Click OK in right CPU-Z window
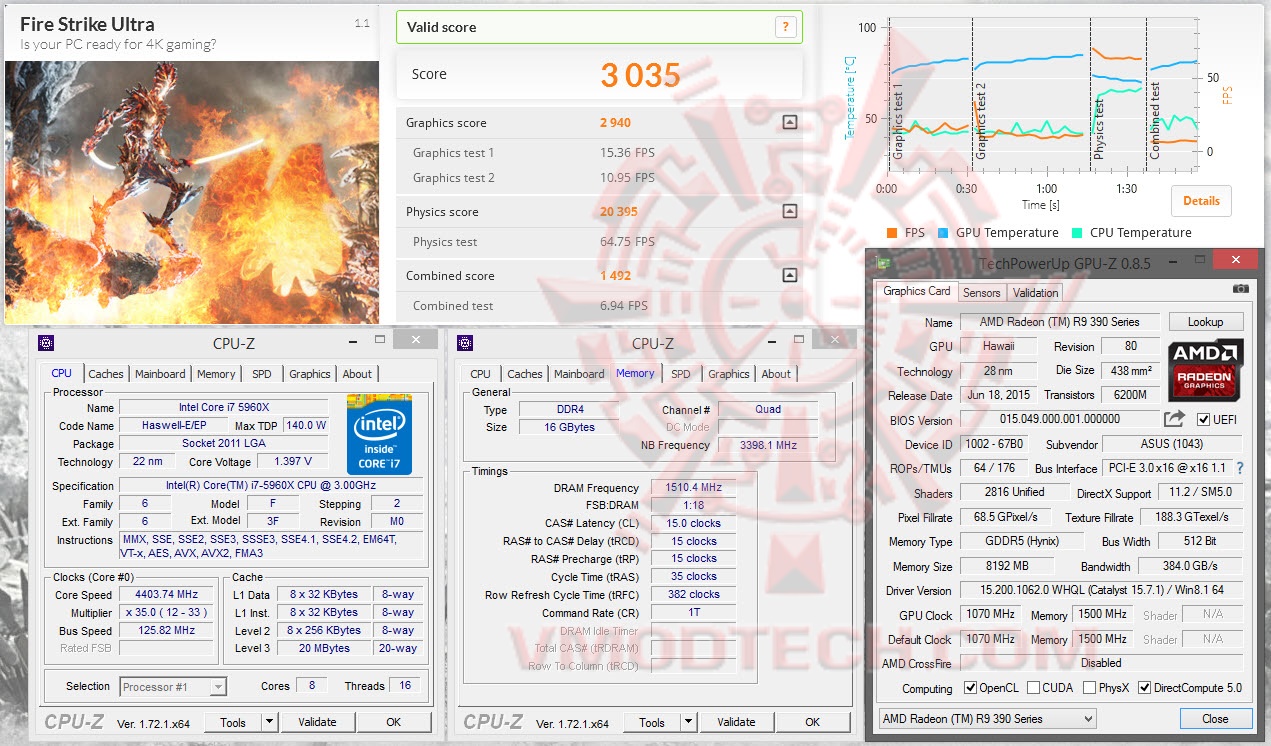 (x=813, y=722)
